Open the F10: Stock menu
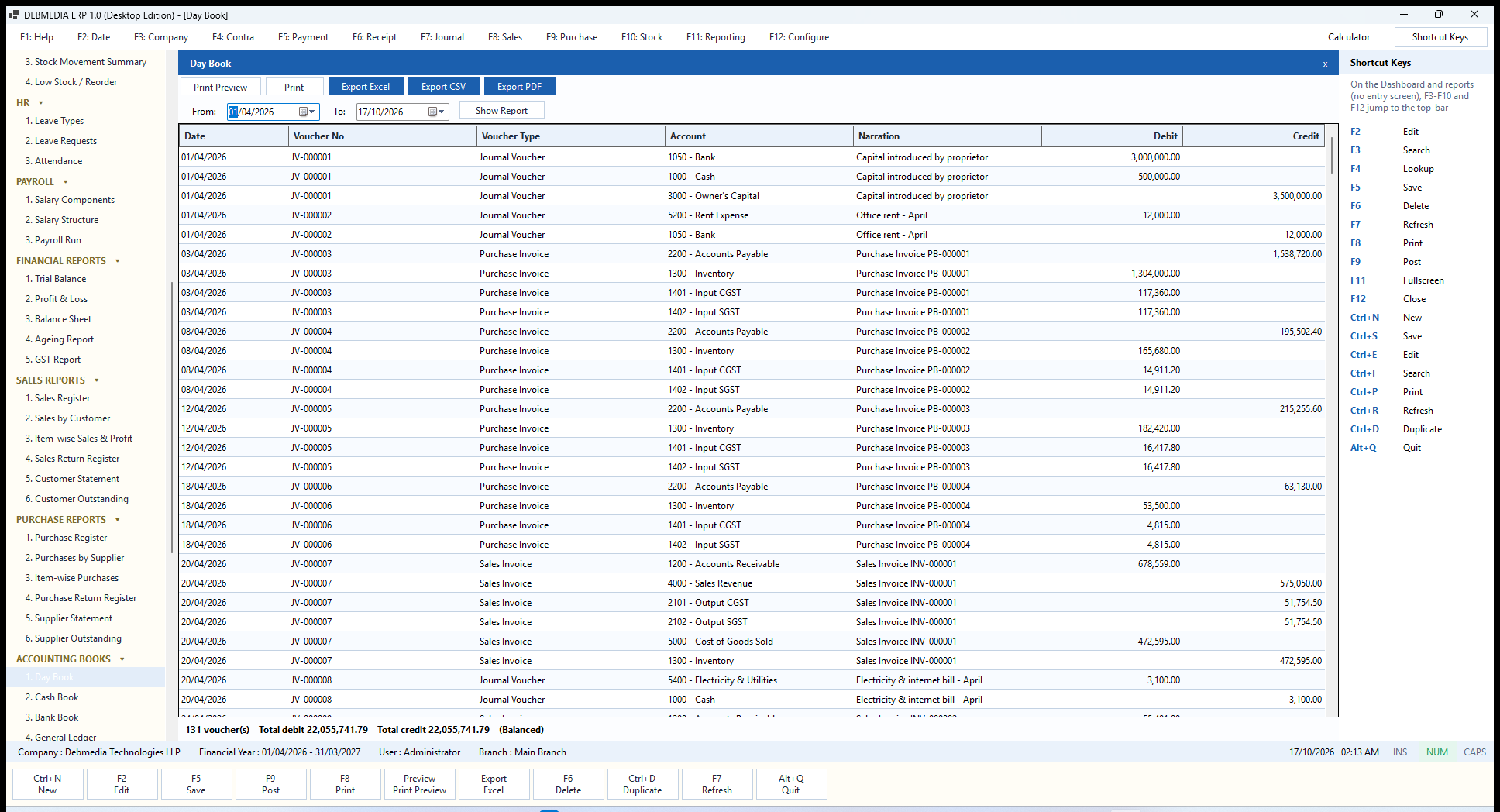 pos(642,37)
